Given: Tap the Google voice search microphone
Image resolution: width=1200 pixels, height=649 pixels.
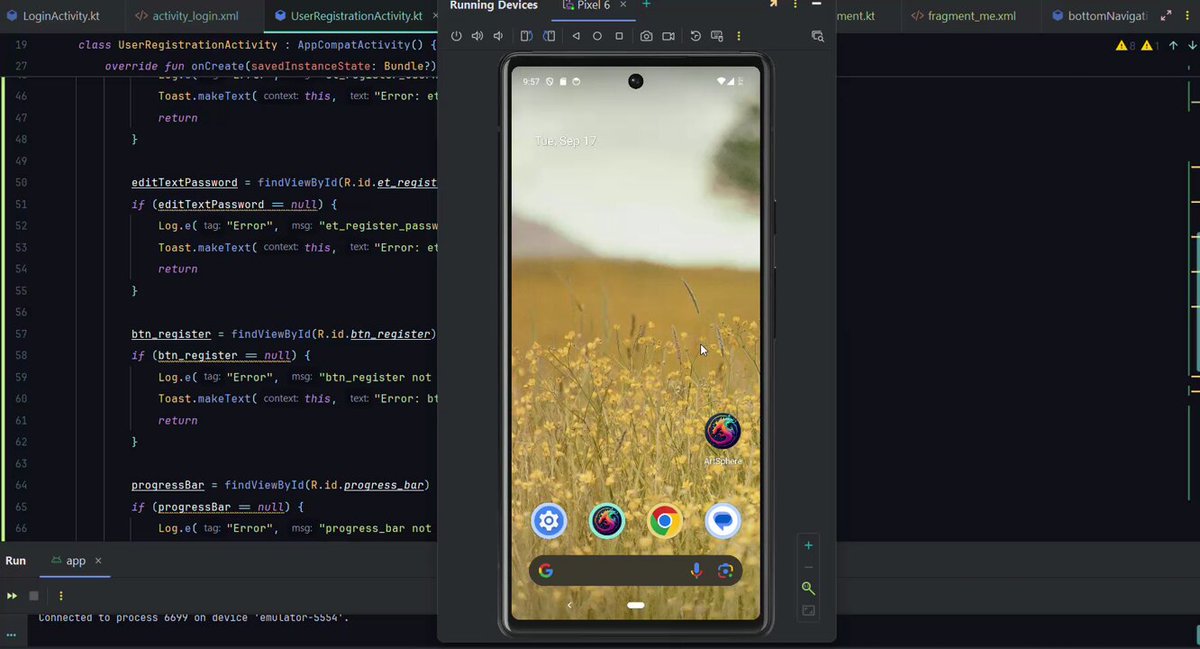Looking at the screenshot, I should pyautogui.click(x=697, y=571).
